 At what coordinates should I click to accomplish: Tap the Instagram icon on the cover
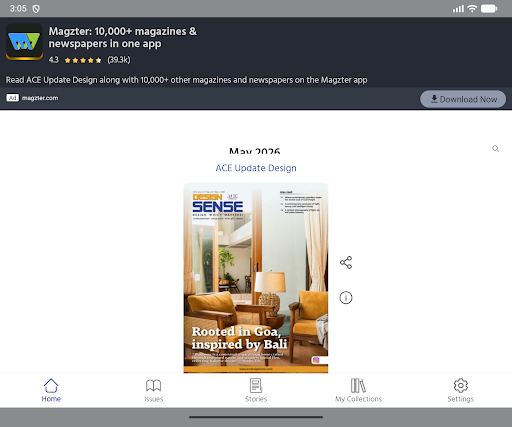(x=316, y=360)
